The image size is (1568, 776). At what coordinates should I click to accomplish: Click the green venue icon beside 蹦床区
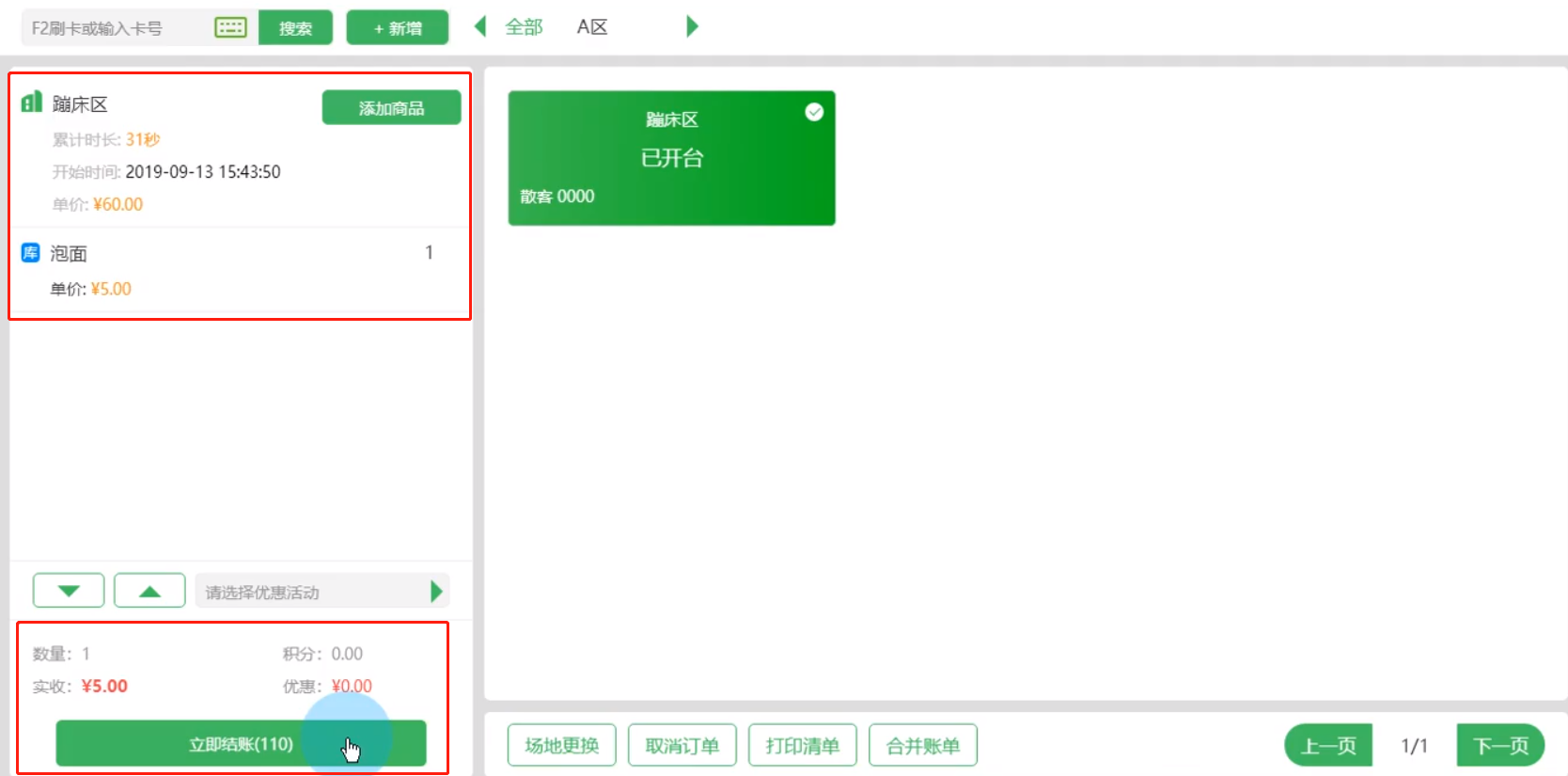(x=32, y=102)
